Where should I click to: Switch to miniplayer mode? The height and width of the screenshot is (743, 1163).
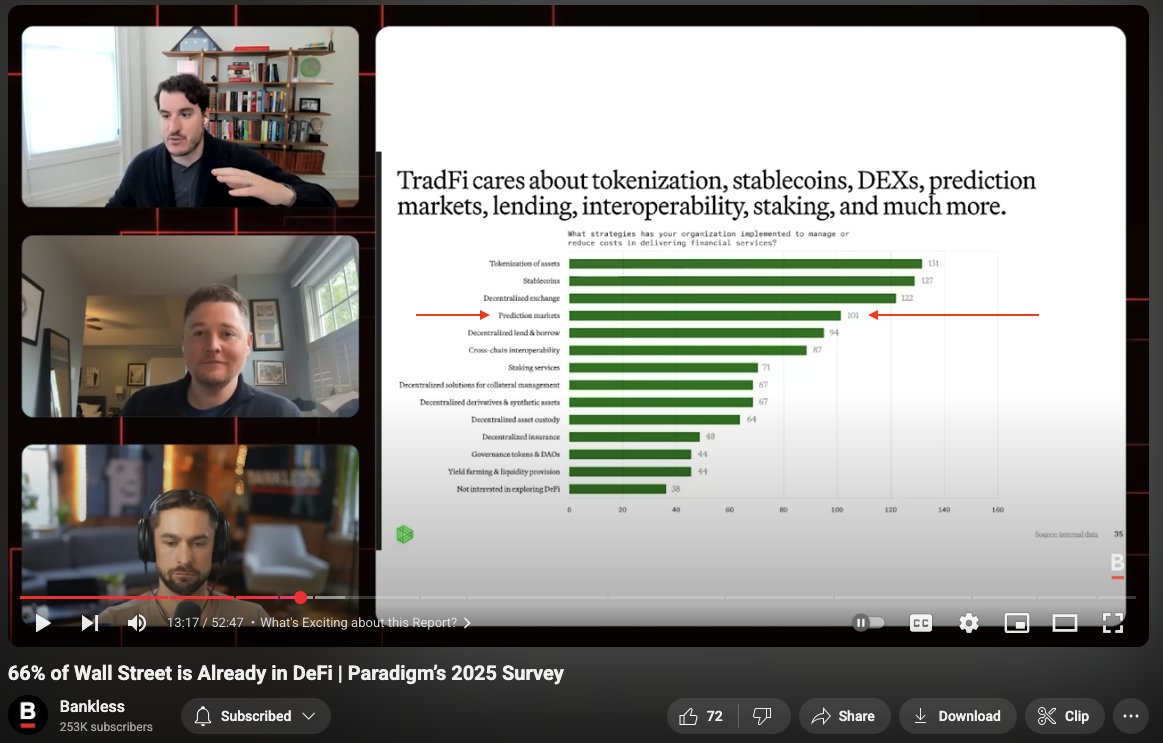click(x=1016, y=622)
